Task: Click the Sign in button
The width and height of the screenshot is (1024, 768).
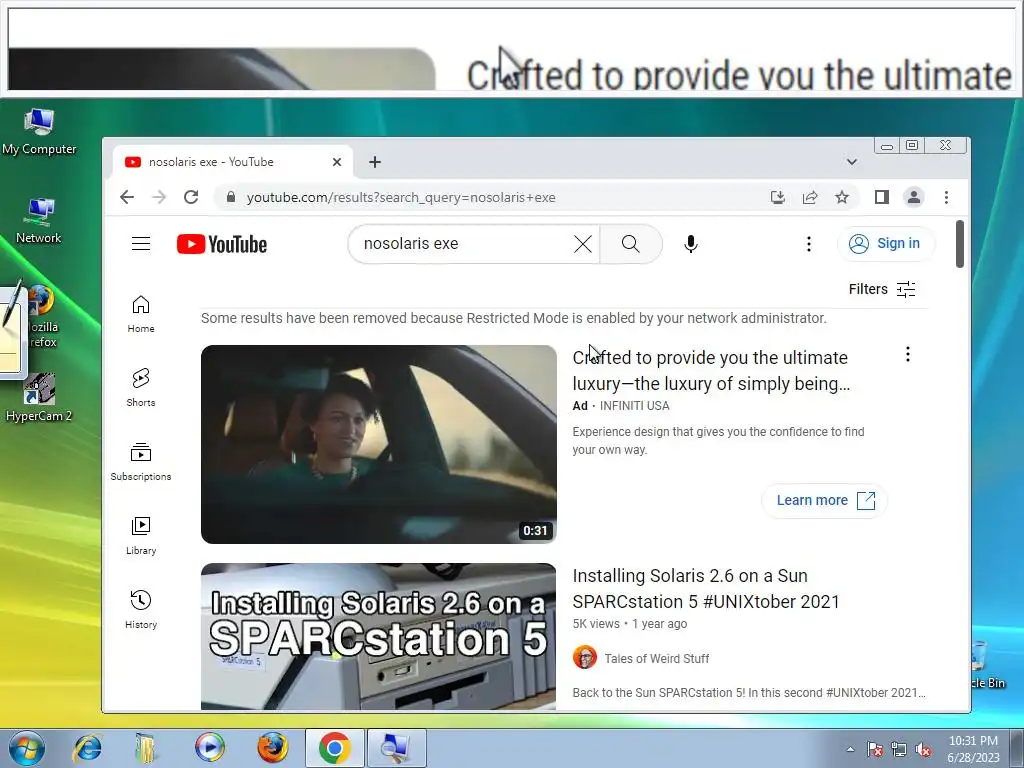Action: [886, 244]
